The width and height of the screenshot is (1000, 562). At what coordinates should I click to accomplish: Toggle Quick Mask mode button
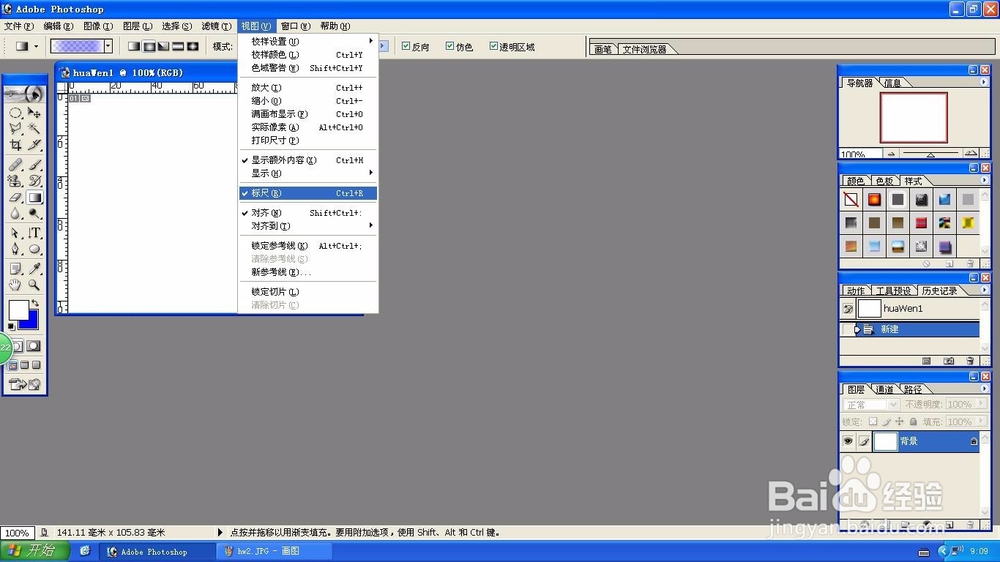pos(34,346)
